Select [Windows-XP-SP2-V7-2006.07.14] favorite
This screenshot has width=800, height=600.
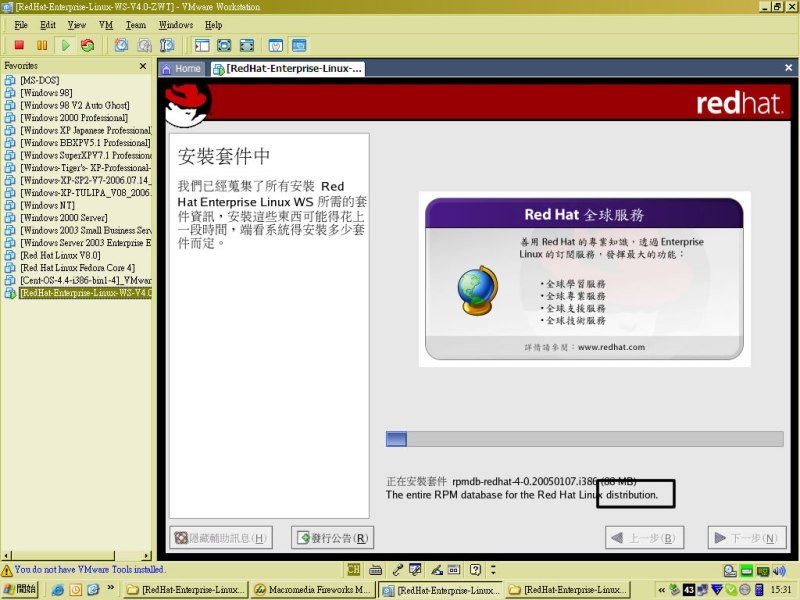tap(78, 180)
